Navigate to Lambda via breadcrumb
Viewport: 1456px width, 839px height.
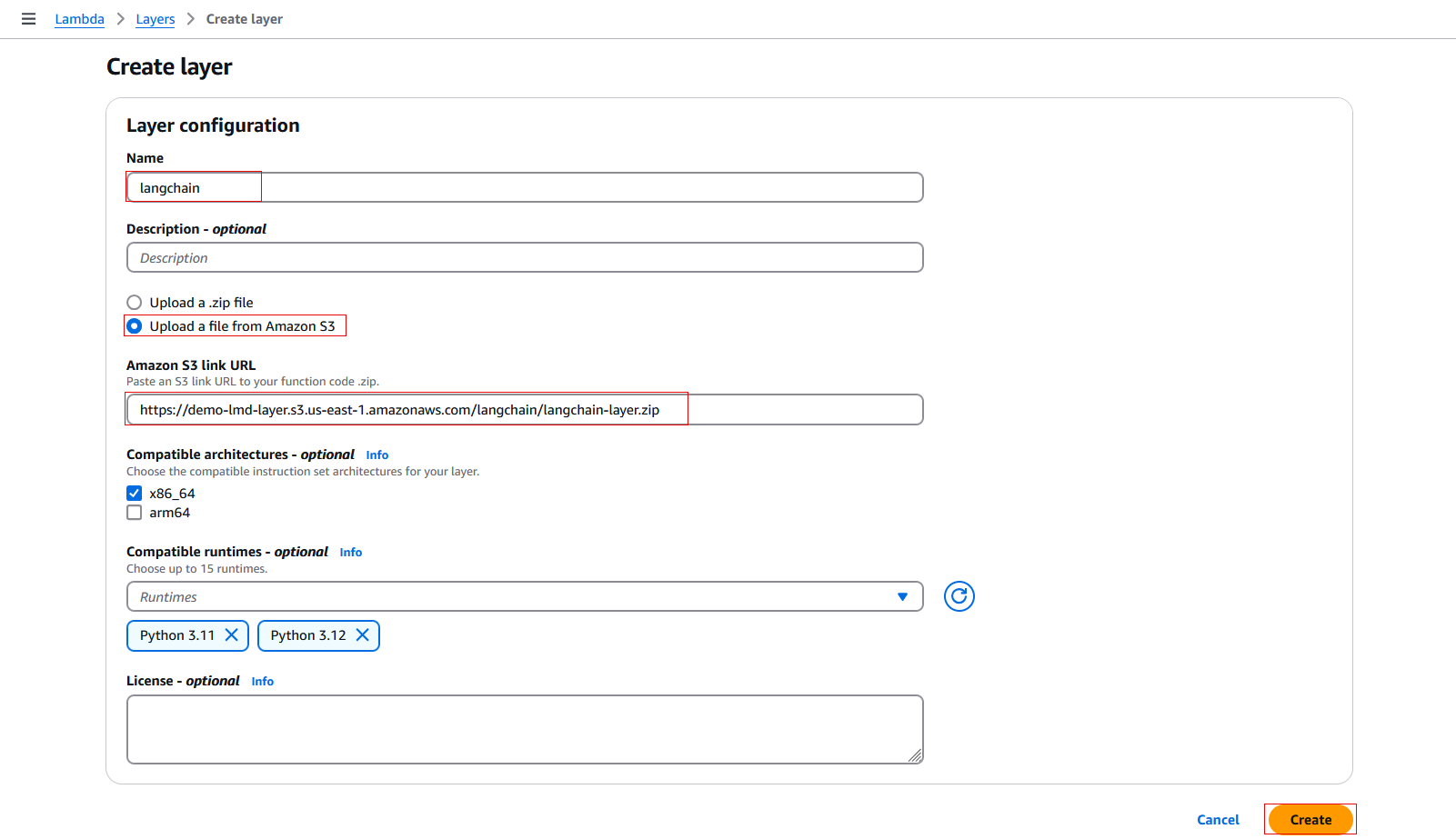79,18
